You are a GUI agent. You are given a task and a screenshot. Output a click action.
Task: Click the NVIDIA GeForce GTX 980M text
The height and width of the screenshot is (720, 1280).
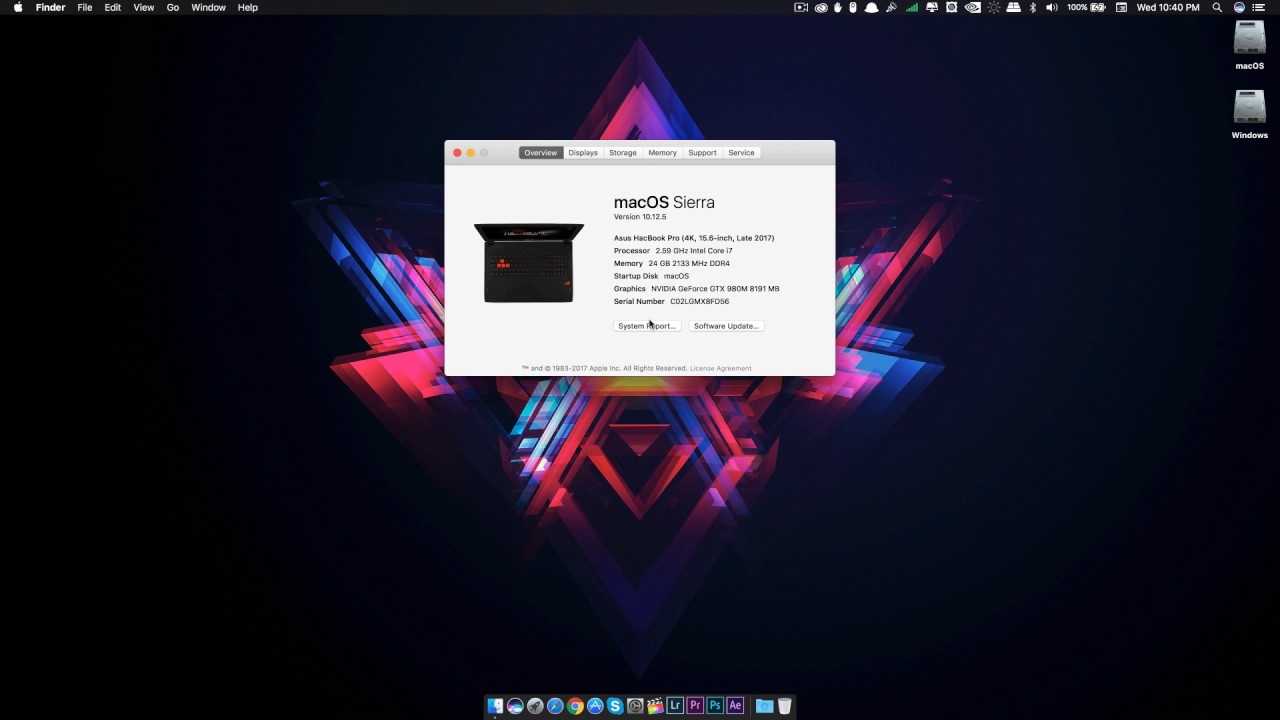pos(715,289)
